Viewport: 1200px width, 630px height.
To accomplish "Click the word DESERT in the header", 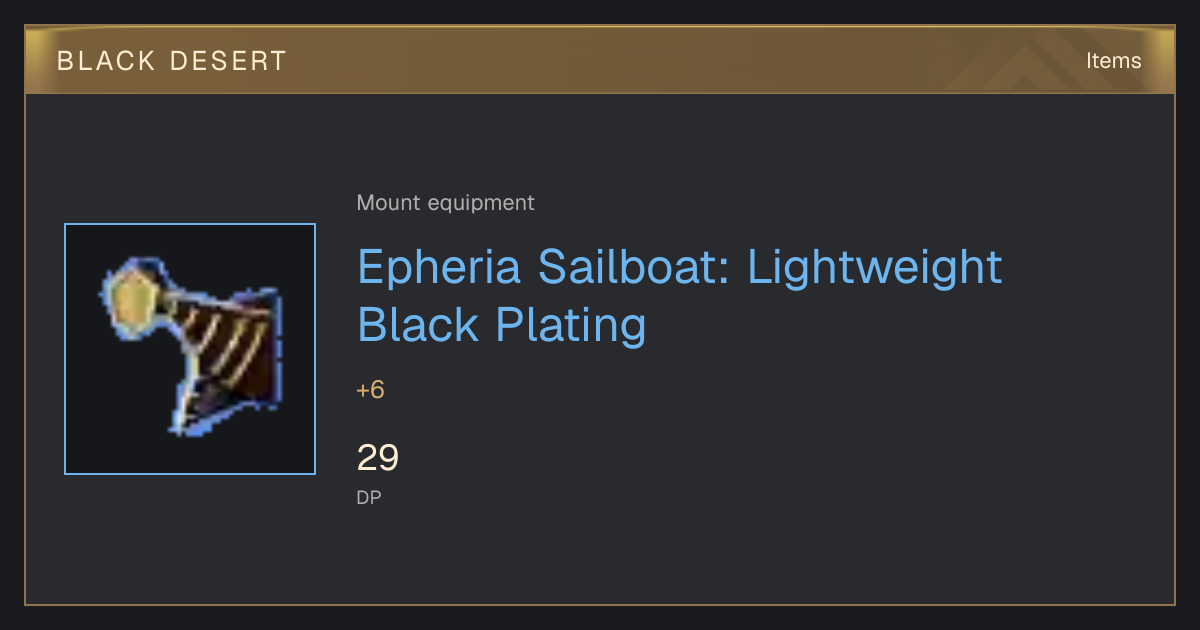I will click(x=228, y=61).
